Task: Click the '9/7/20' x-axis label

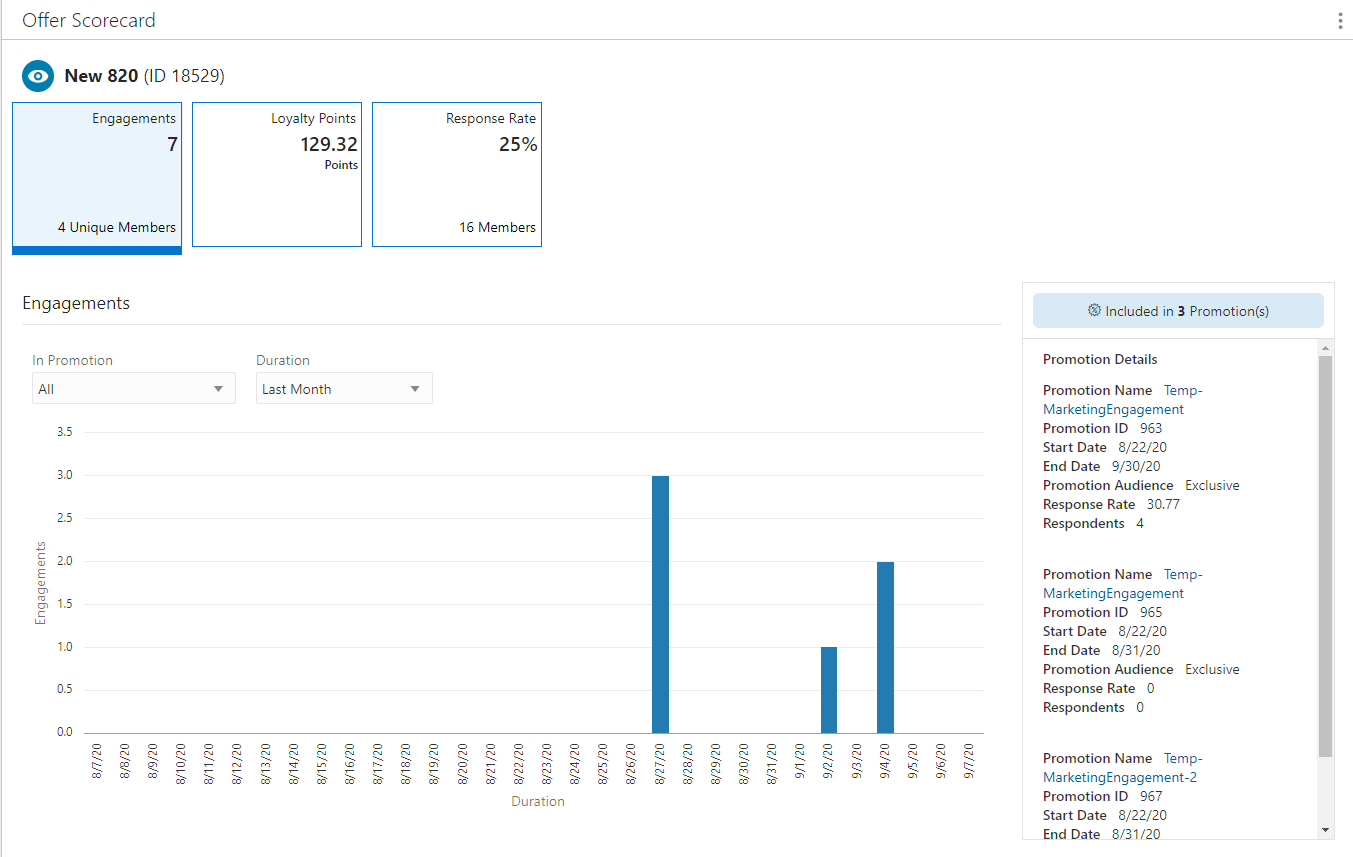Action: click(969, 761)
